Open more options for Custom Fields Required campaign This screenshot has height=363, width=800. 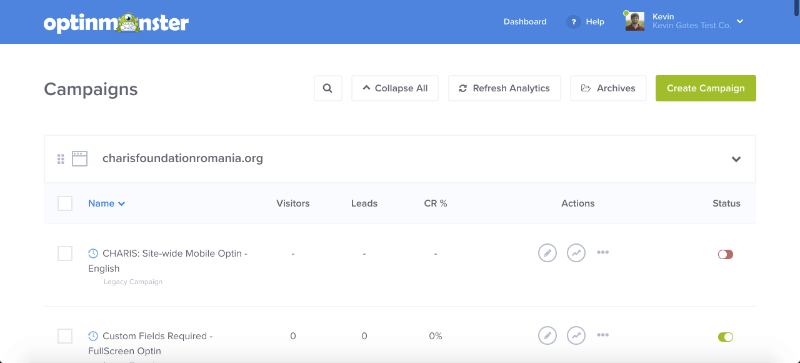[x=603, y=335]
